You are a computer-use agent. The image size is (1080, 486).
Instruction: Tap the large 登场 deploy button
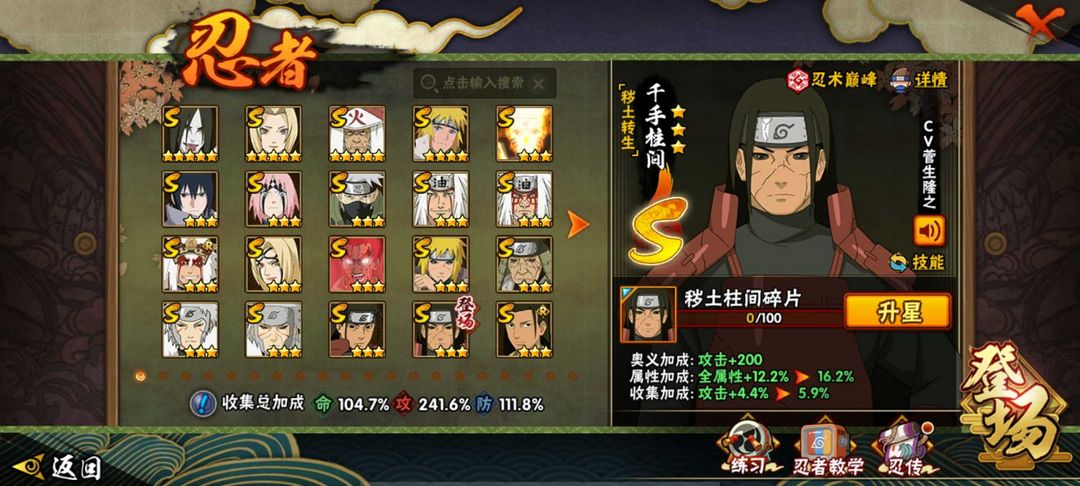1014,408
